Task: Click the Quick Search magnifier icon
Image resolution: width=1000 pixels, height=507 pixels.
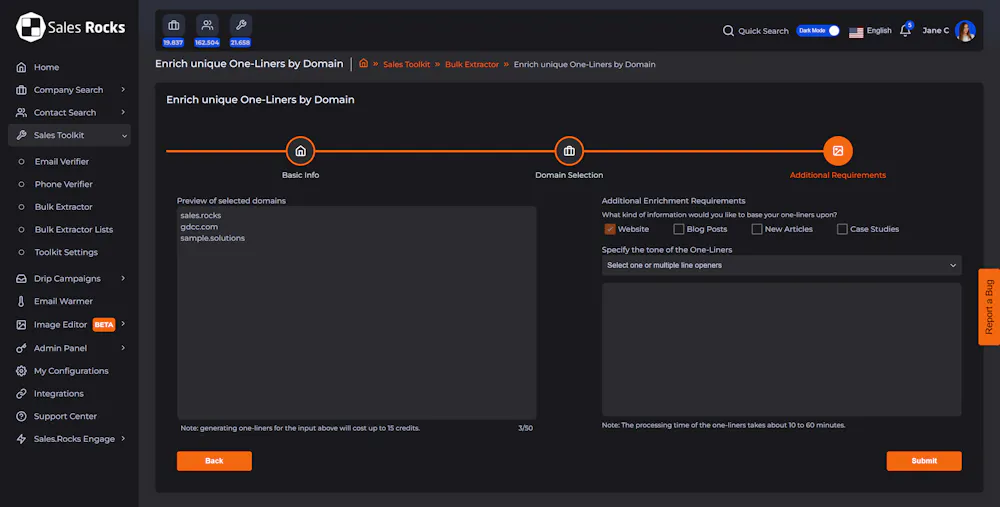Action: tap(728, 31)
